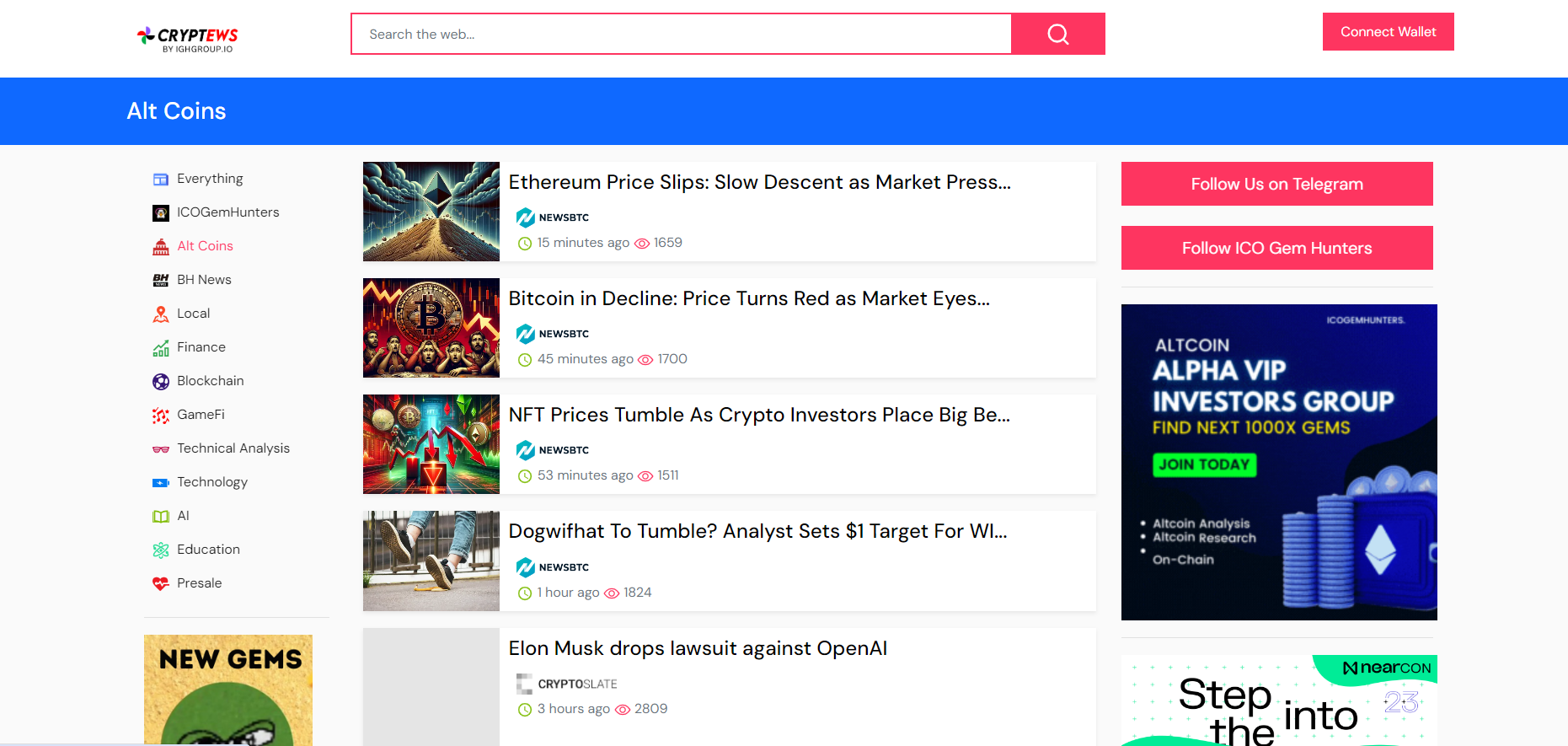Open the ICOGemHunters category
This screenshot has width=1568, height=746.
click(228, 212)
